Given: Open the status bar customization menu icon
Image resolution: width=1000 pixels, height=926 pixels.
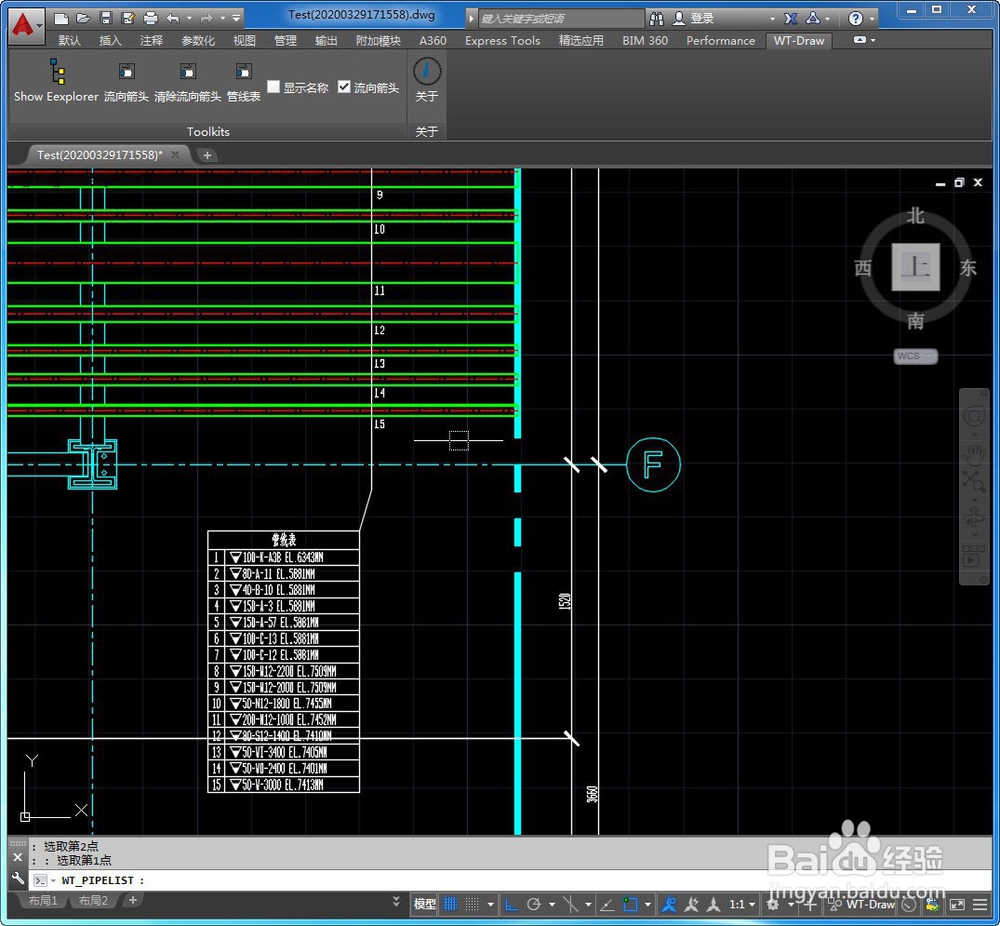Looking at the screenshot, I should 980,904.
